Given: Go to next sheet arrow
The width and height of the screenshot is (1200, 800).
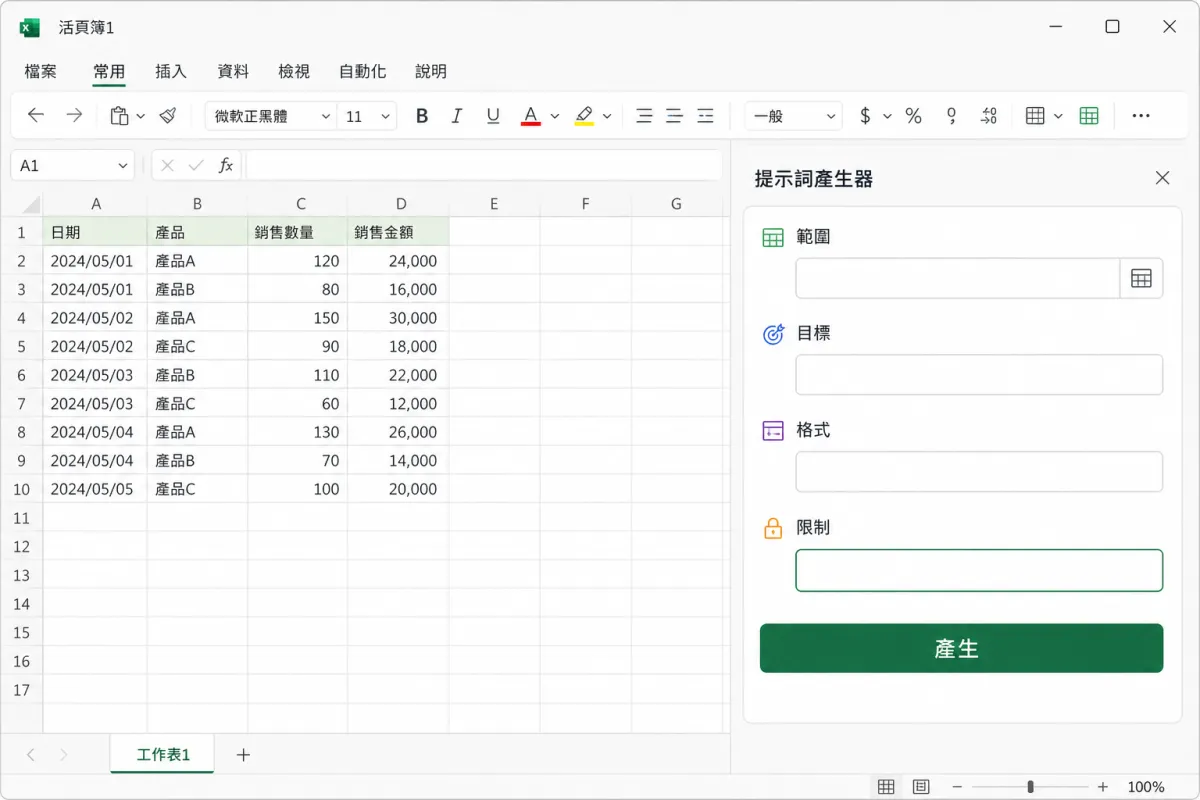Looking at the screenshot, I should [x=64, y=755].
